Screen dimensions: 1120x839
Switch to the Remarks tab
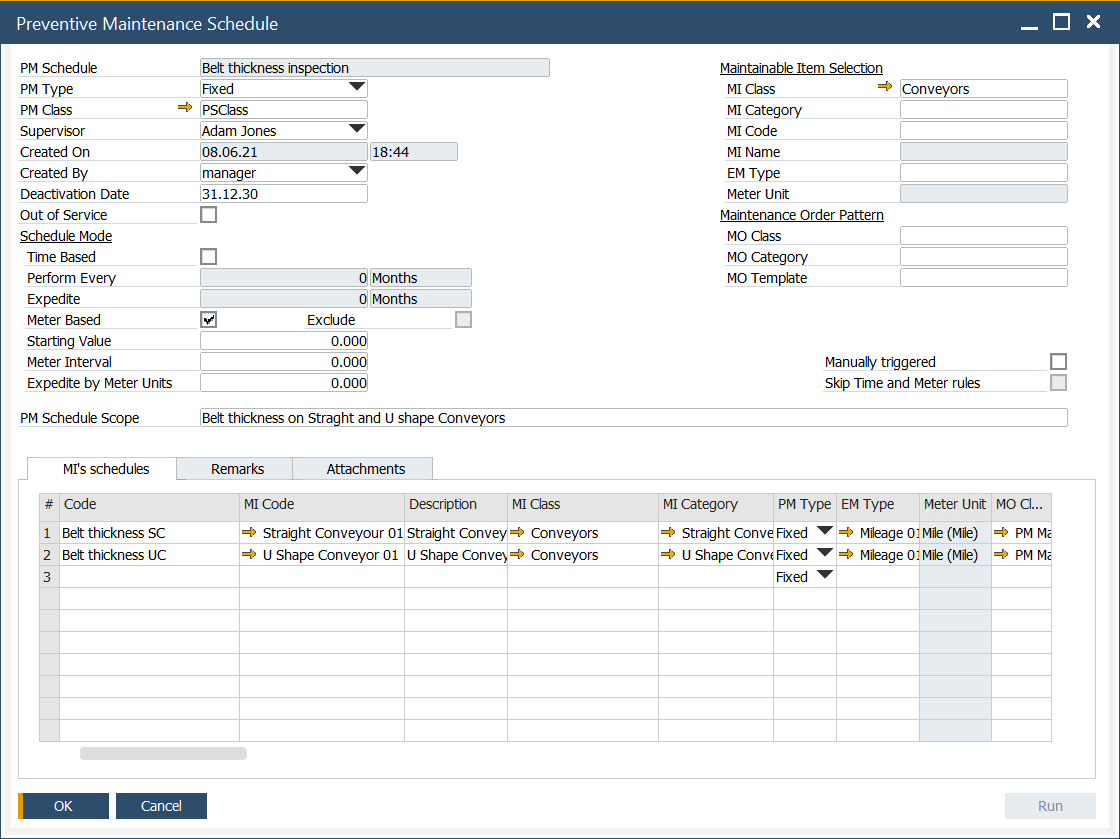pos(237,469)
